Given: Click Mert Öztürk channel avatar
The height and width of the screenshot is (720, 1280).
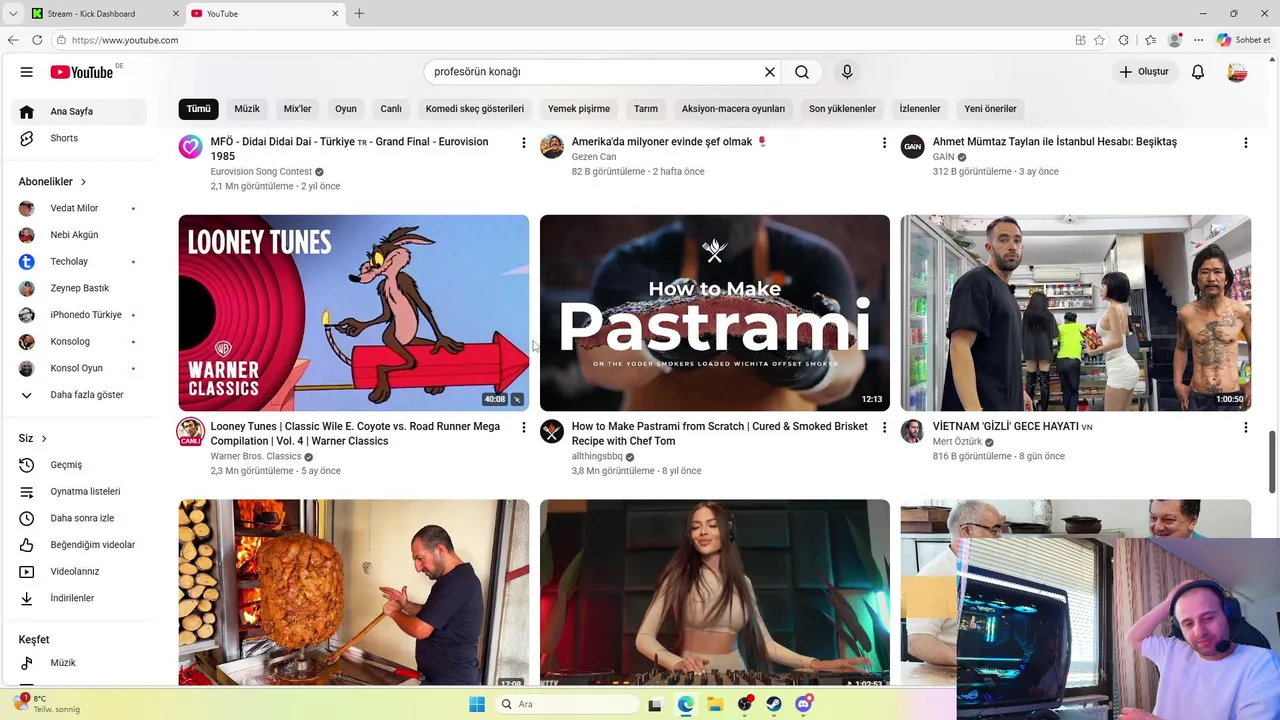Looking at the screenshot, I should click(912, 431).
